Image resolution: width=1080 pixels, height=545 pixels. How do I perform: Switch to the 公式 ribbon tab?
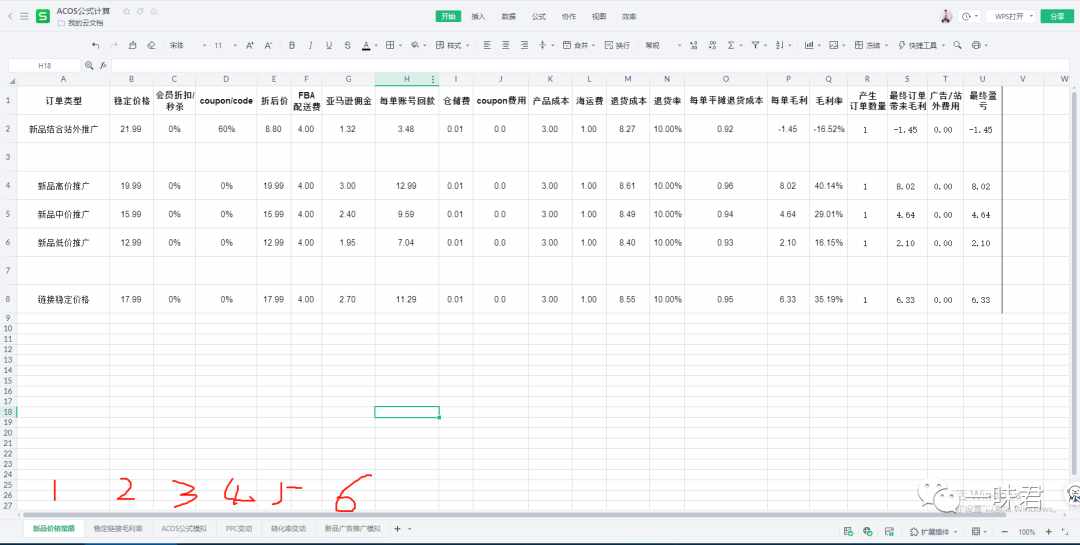coord(539,17)
